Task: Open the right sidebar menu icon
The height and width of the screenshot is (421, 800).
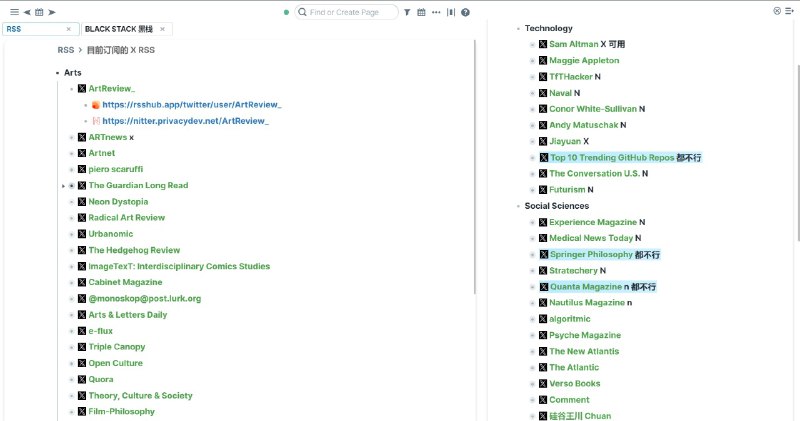Action: pos(789,11)
